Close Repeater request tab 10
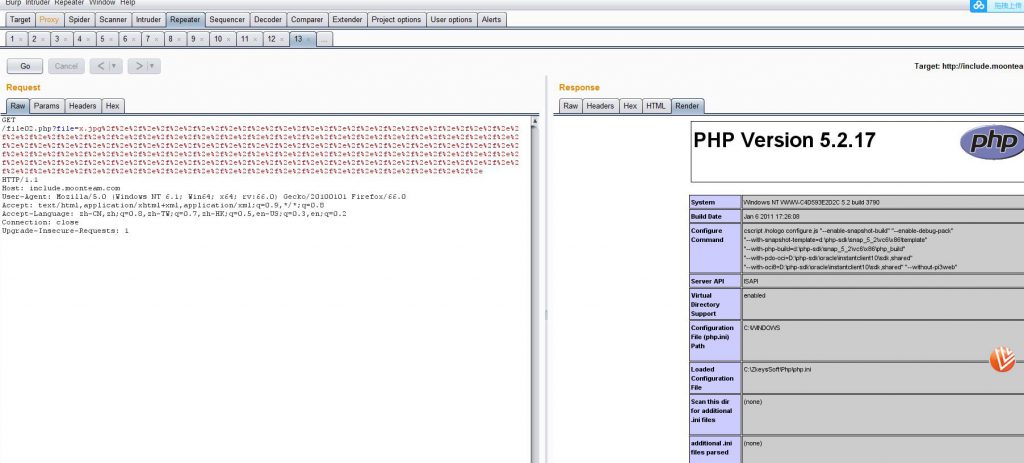 (x=228, y=39)
